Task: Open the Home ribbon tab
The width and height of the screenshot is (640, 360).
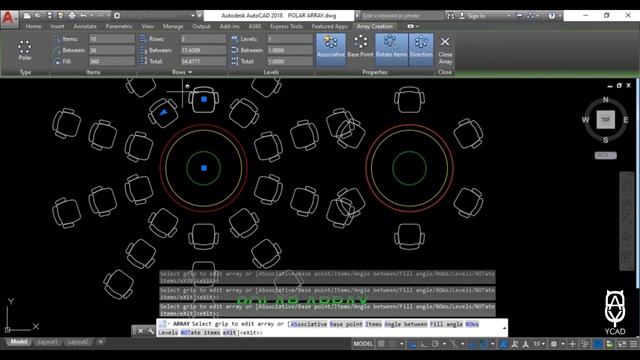Action: click(33, 26)
